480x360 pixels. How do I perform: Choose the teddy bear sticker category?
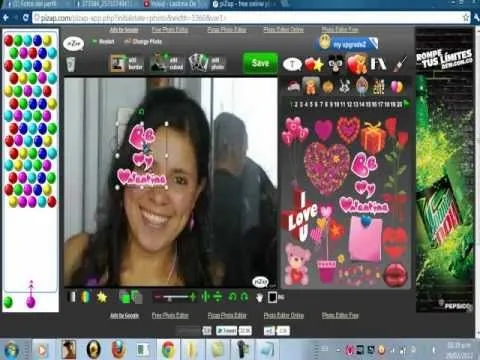click(x=311, y=86)
